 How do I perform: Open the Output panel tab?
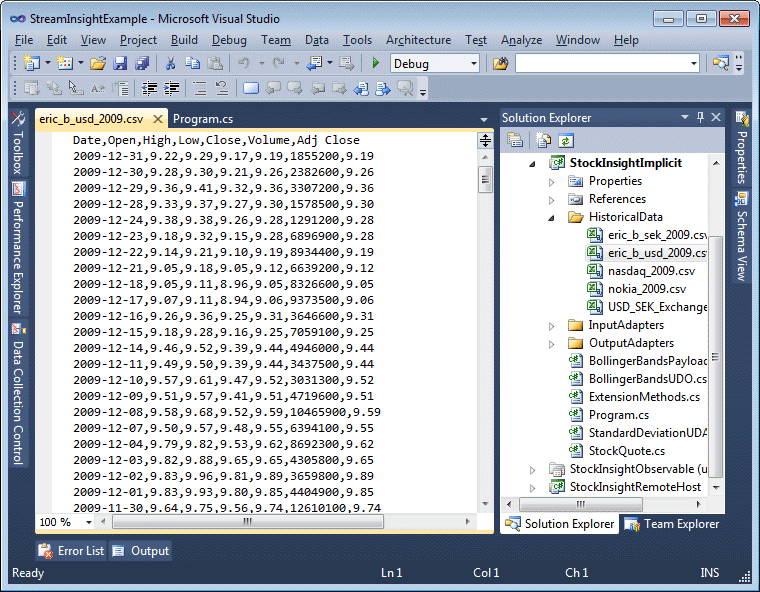tap(141, 551)
